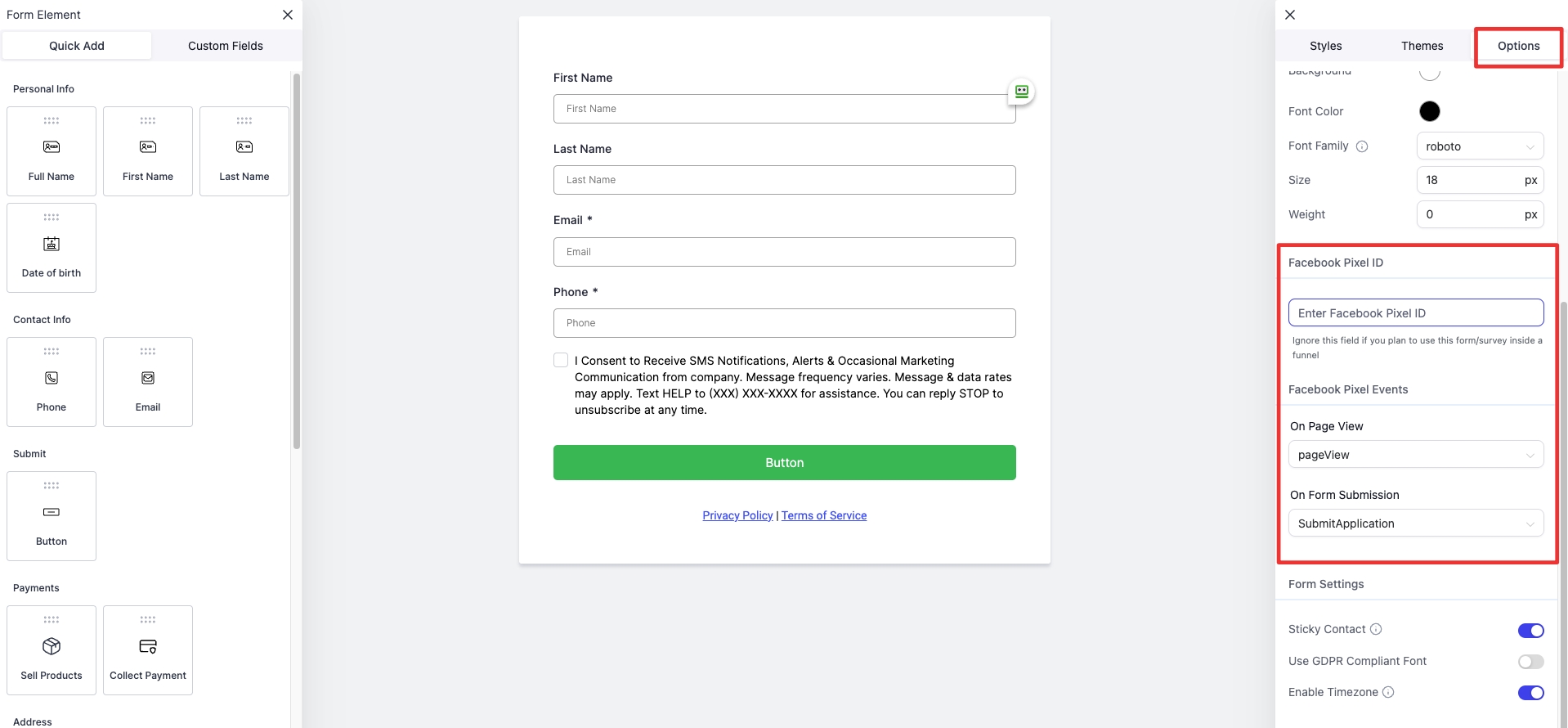Click the black Font Color swatch
The height and width of the screenshot is (728, 1568).
click(x=1429, y=111)
